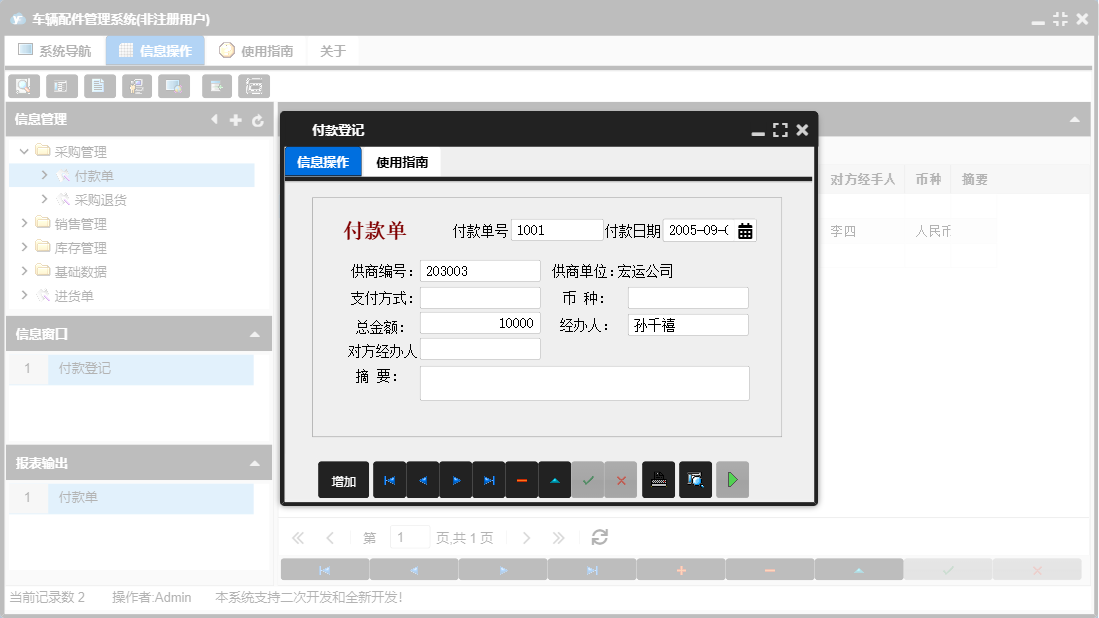Jump to first record in the 付款登记 dialog
This screenshot has height=618, width=1099.
(x=389, y=479)
